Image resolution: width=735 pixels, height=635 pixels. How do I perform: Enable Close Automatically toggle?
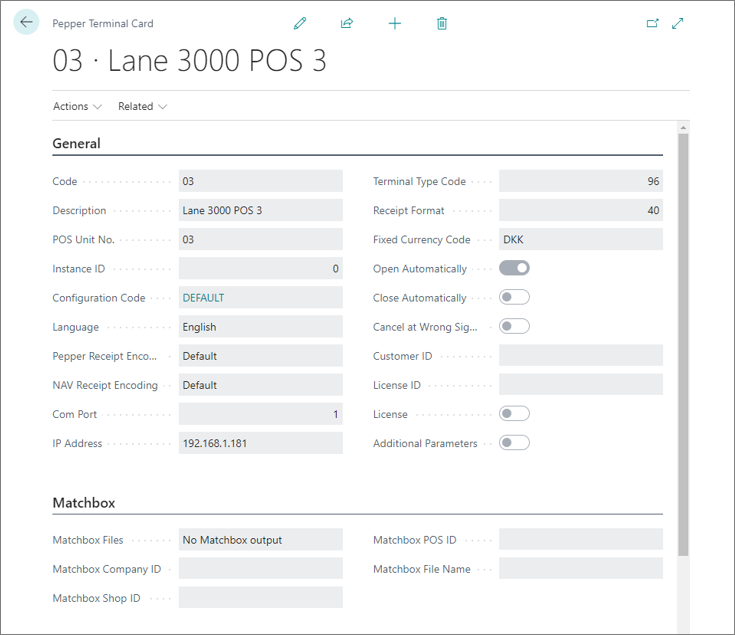[514, 297]
